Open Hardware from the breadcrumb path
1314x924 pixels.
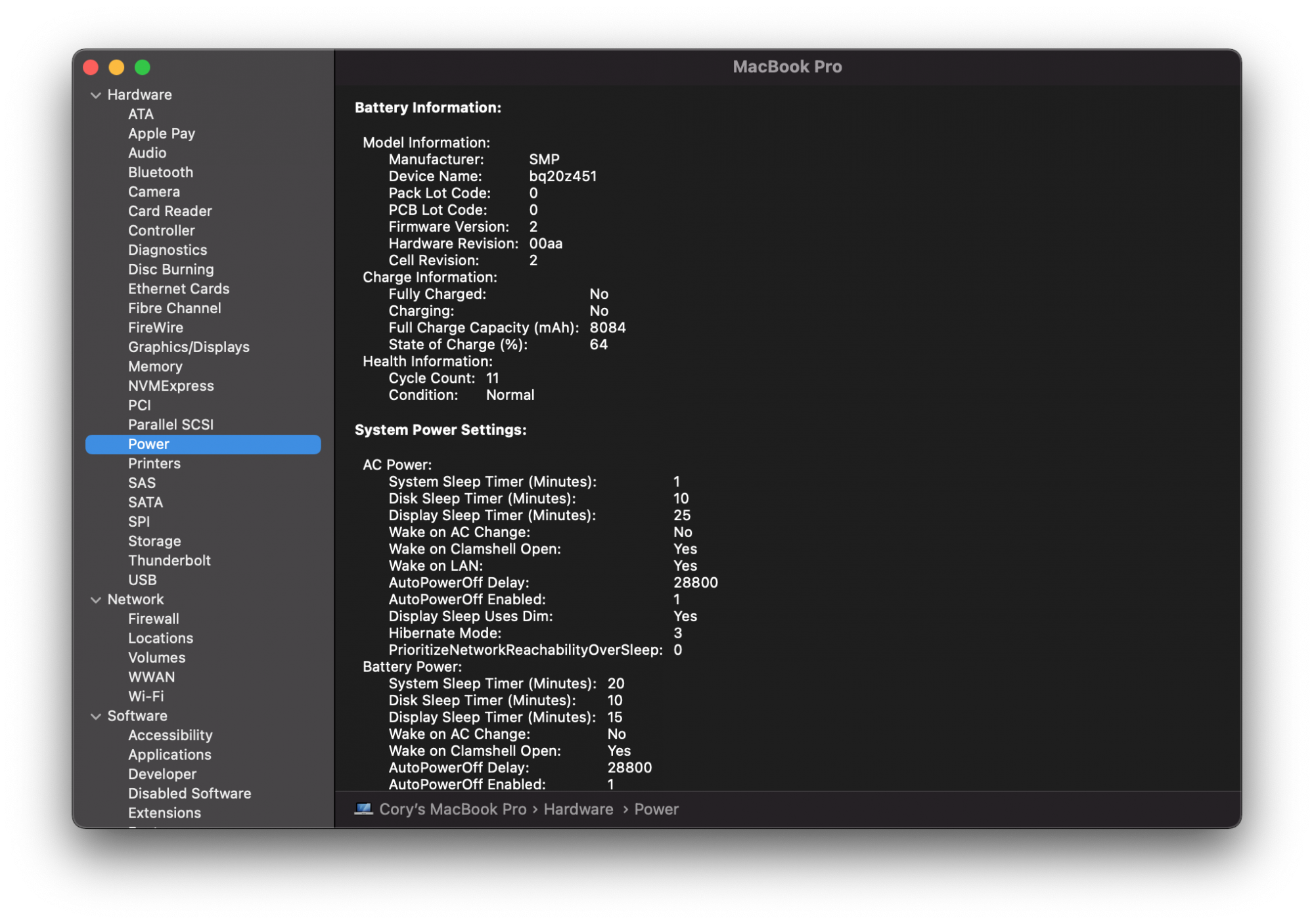pos(578,809)
